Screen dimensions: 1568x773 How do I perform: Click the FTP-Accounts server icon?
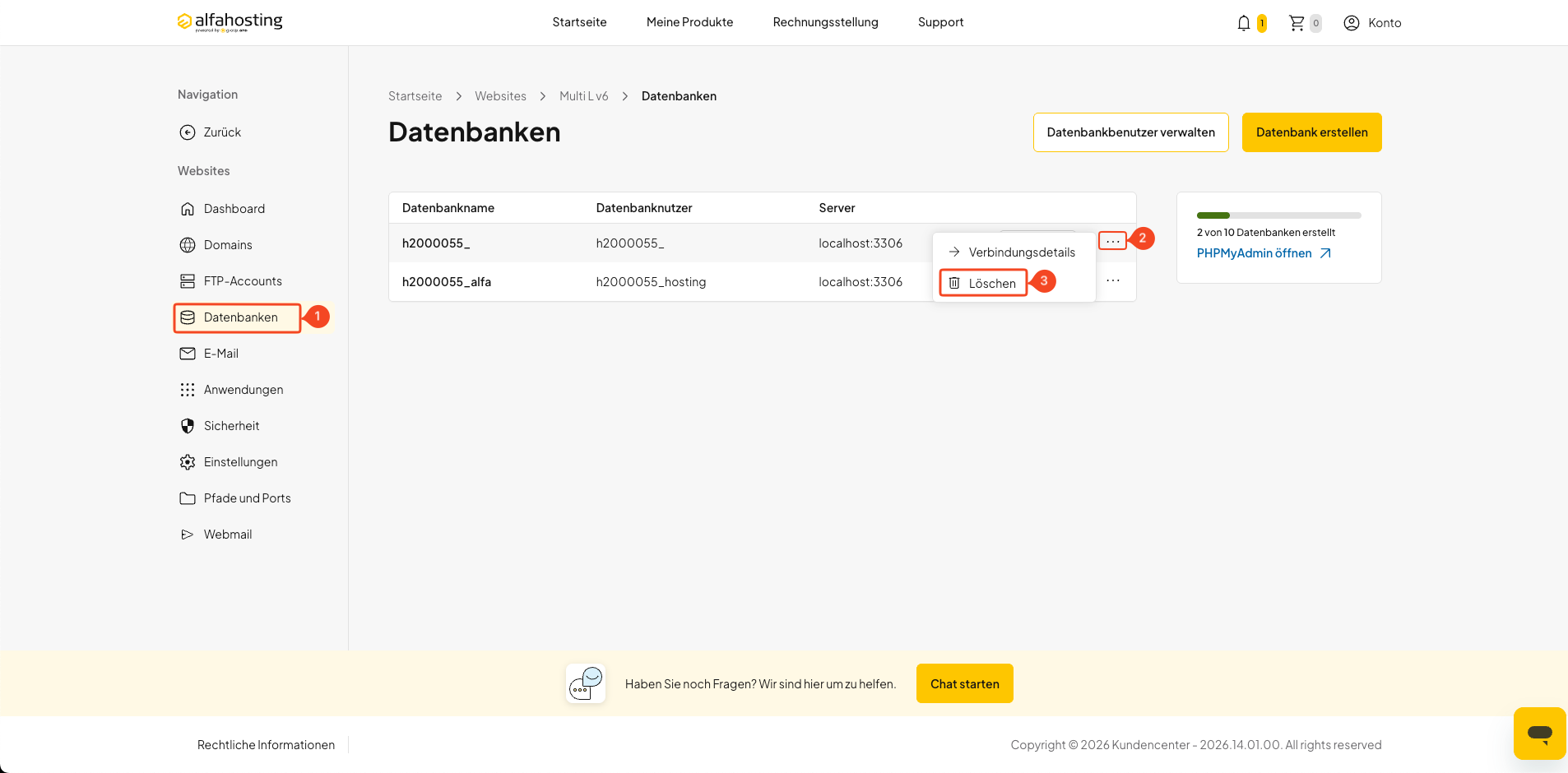[x=188, y=281]
